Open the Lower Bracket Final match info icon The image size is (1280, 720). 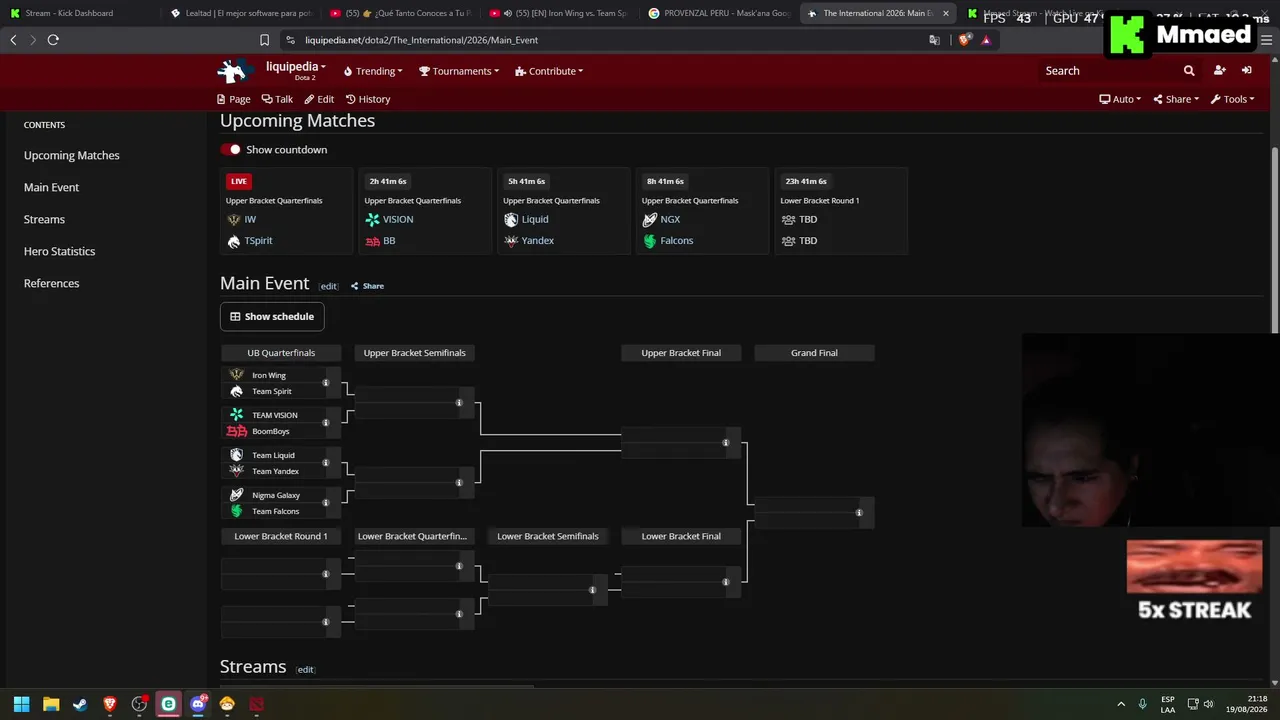pyautogui.click(x=726, y=582)
